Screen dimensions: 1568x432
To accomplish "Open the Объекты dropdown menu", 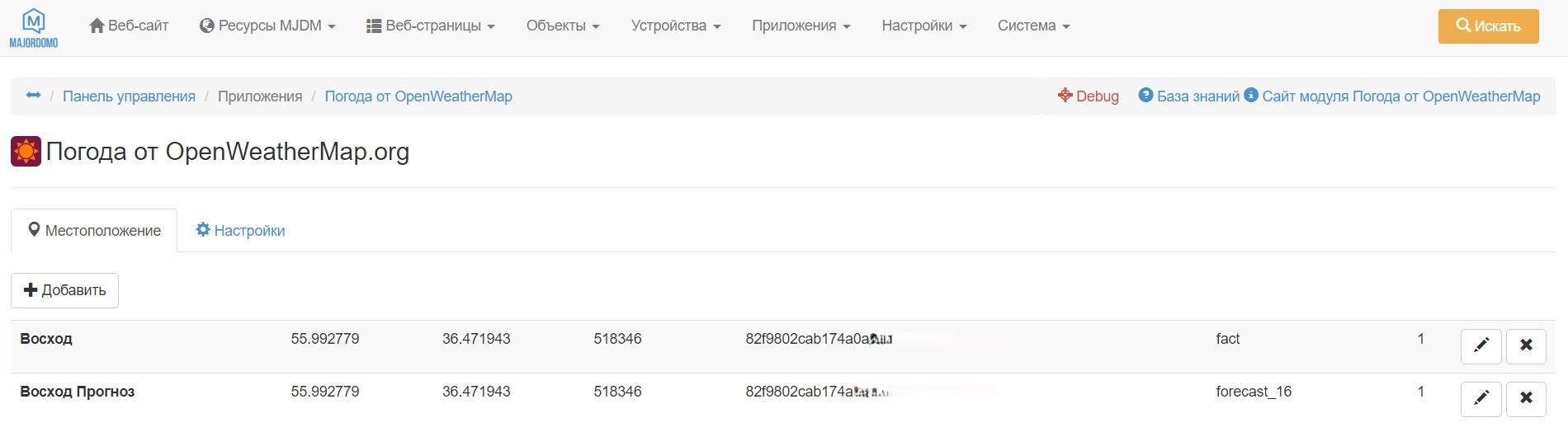I will pyautogui.click(x=563, y=26).
